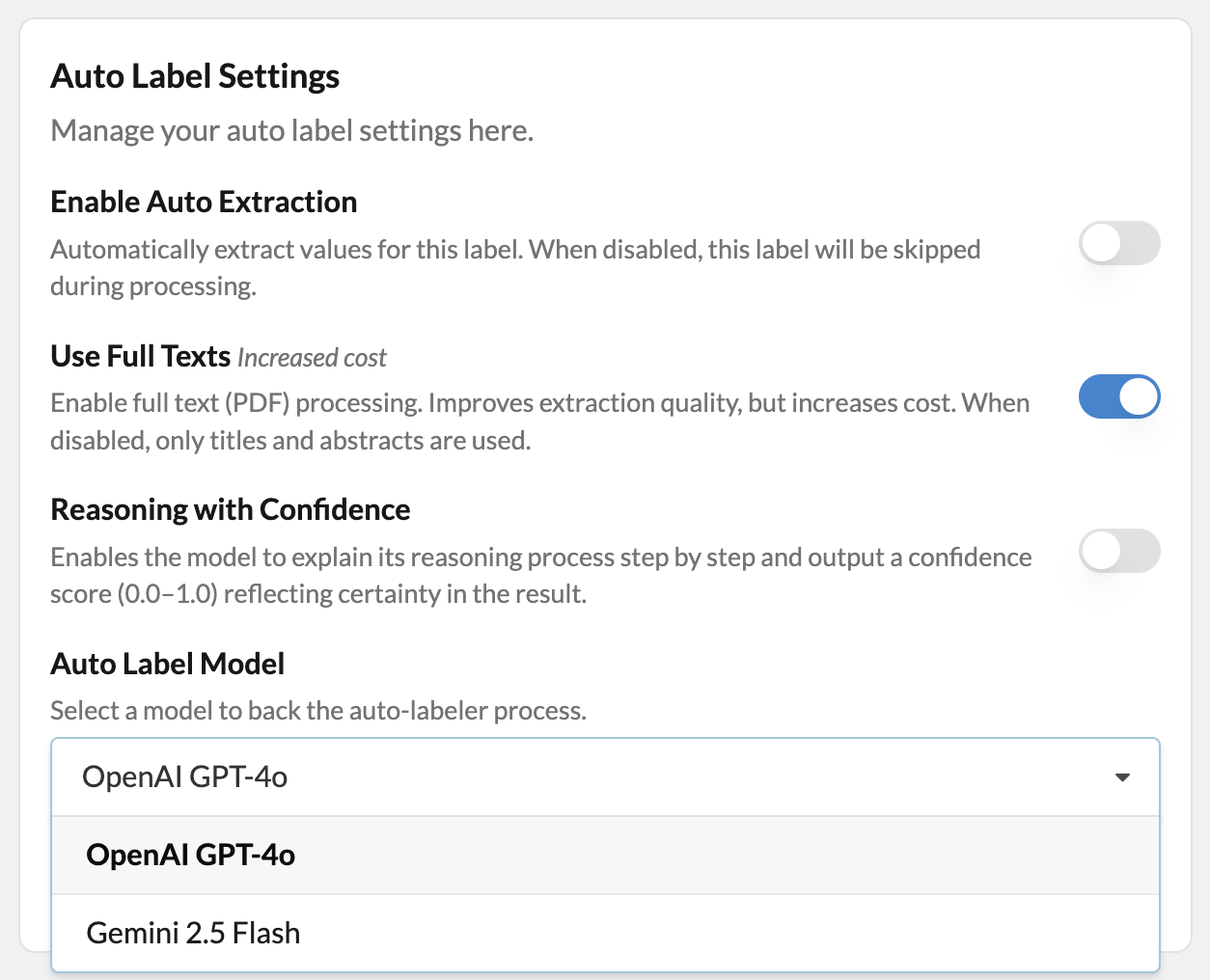This screenshot has height=980, width=1210.
Task: Click 'Select a model to back' helper text
Action: (318, 711)
